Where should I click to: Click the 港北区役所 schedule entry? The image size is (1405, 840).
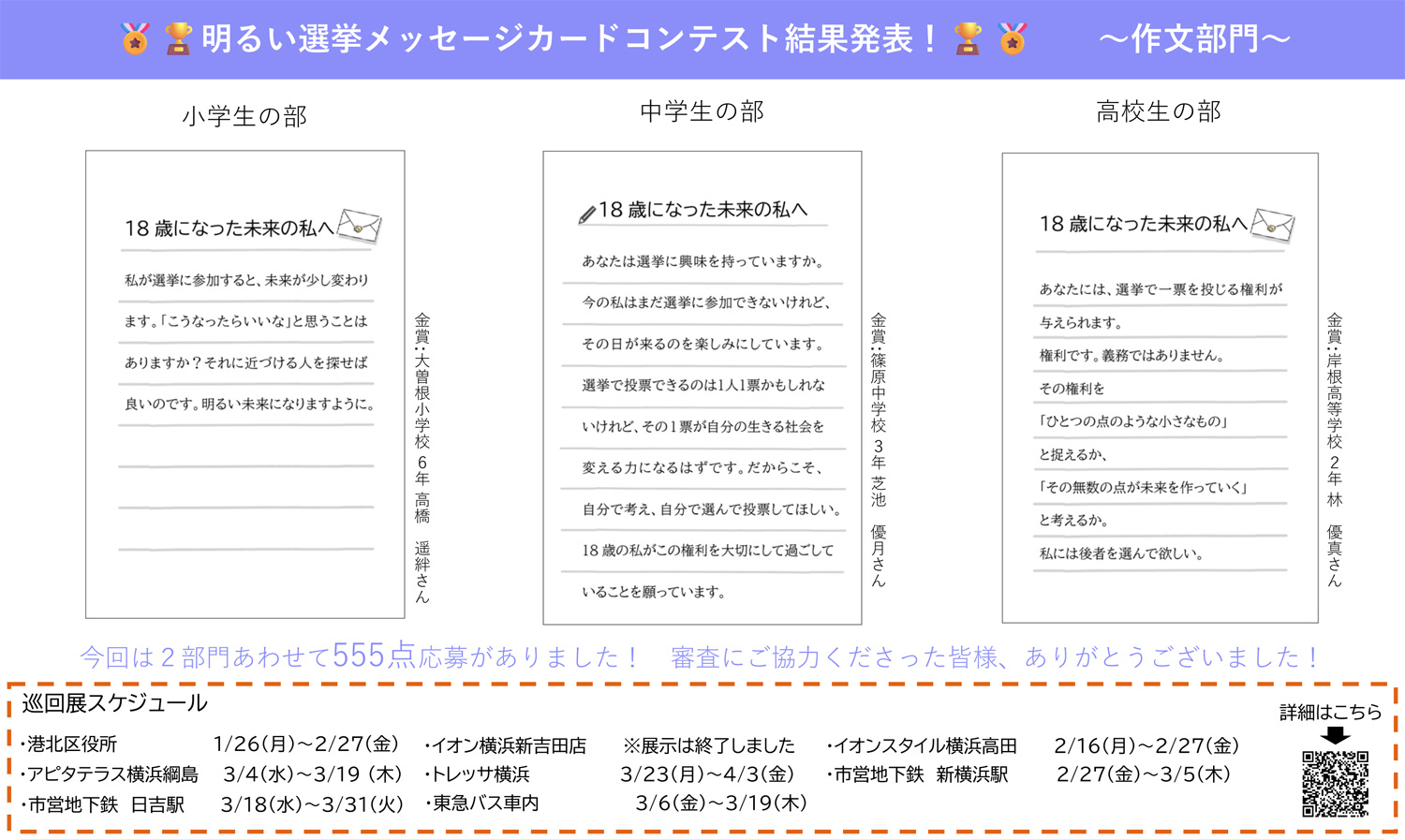[x=72, y=744]
